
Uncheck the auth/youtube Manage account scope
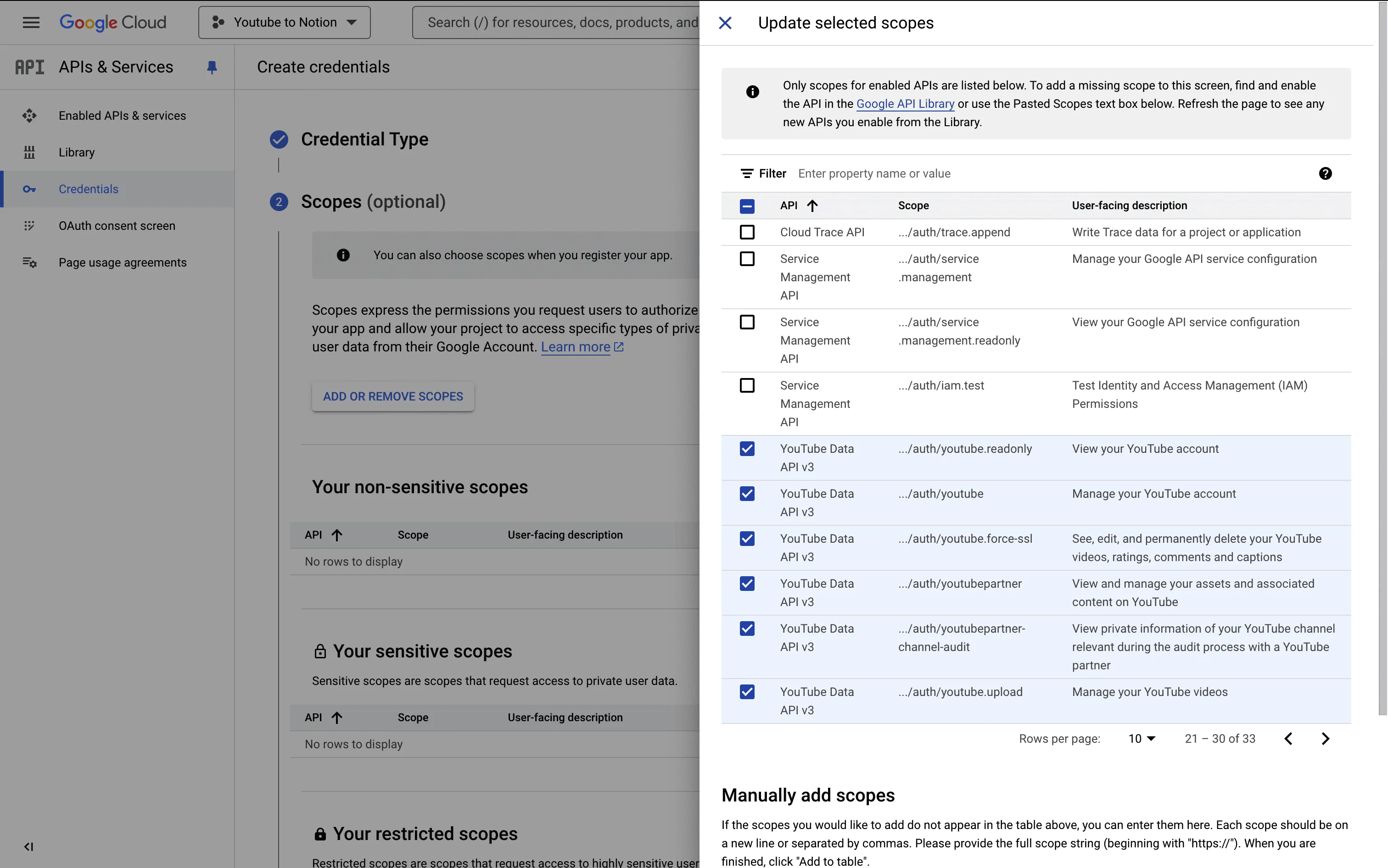coord(747,494)
